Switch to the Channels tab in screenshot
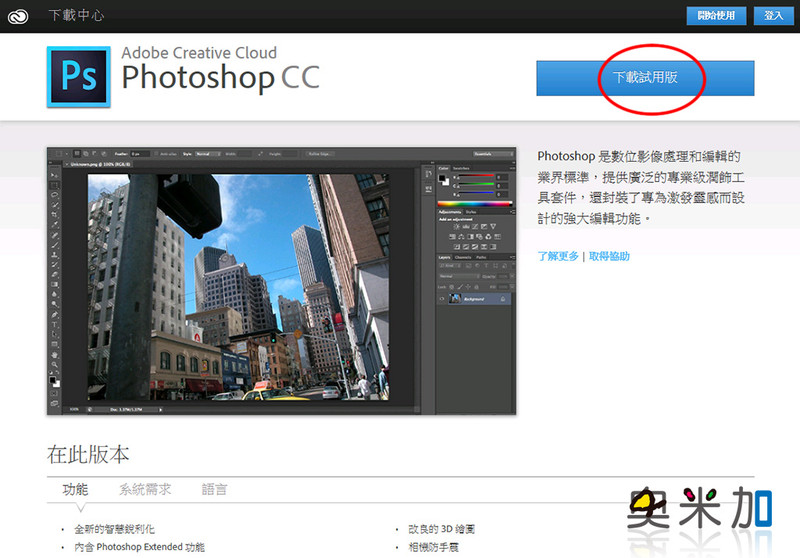The width and height of the screenshot is (800, 558). click(x=463, y=258)
